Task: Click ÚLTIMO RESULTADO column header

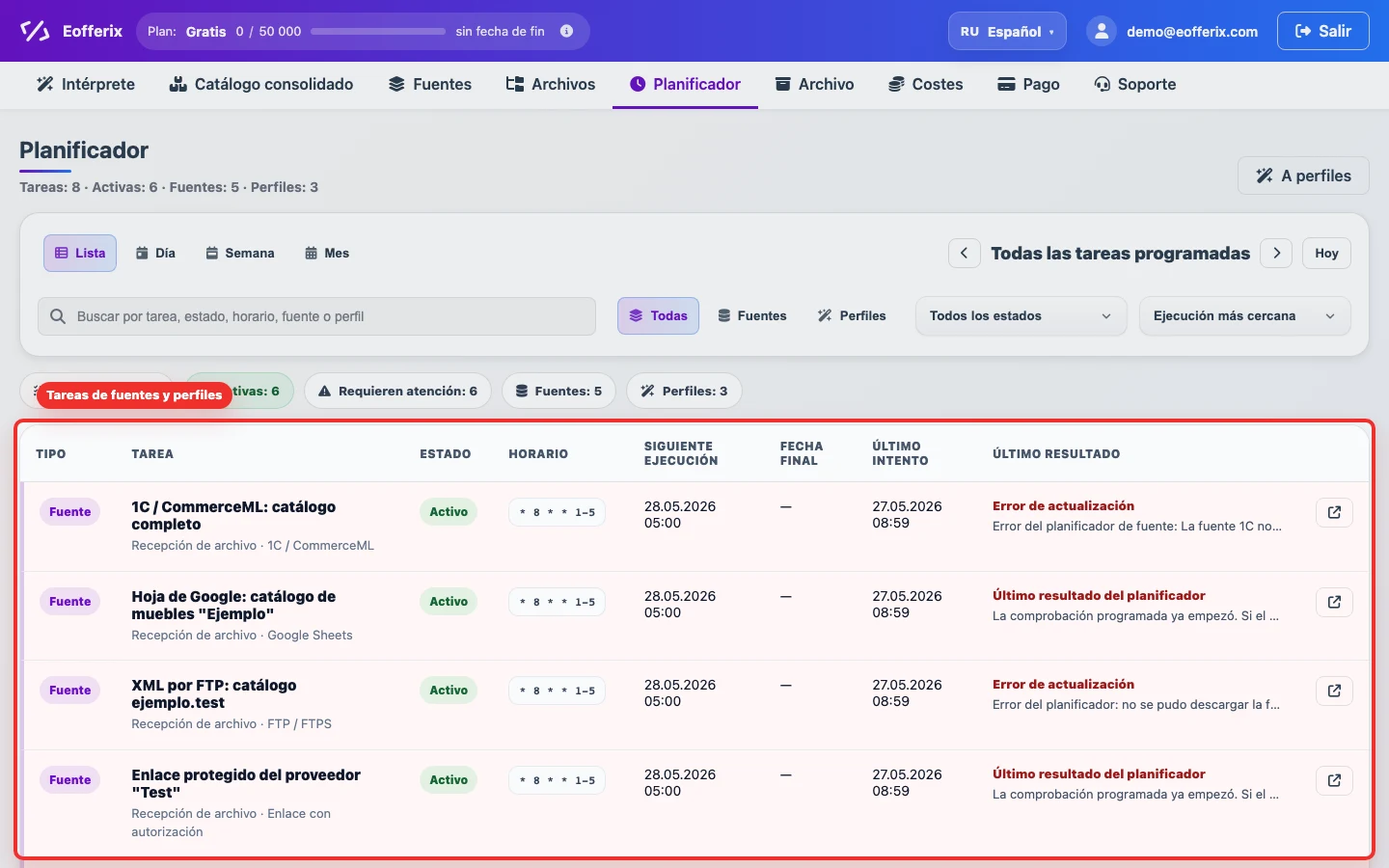Action: point(1056,453)
